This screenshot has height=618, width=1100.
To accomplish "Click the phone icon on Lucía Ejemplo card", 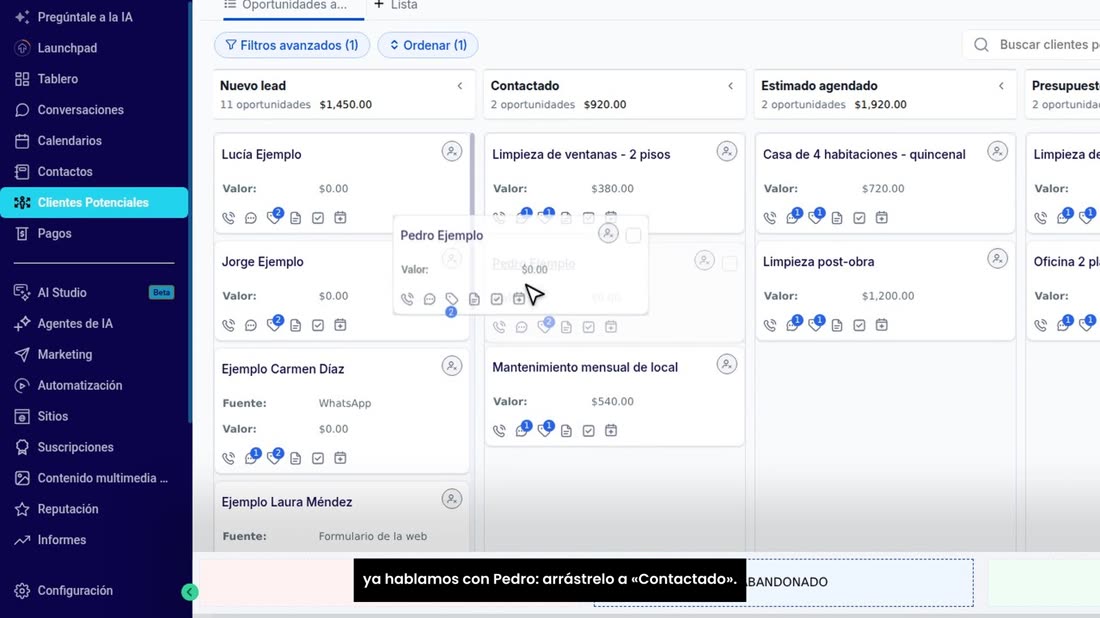I will pos(229,218).
